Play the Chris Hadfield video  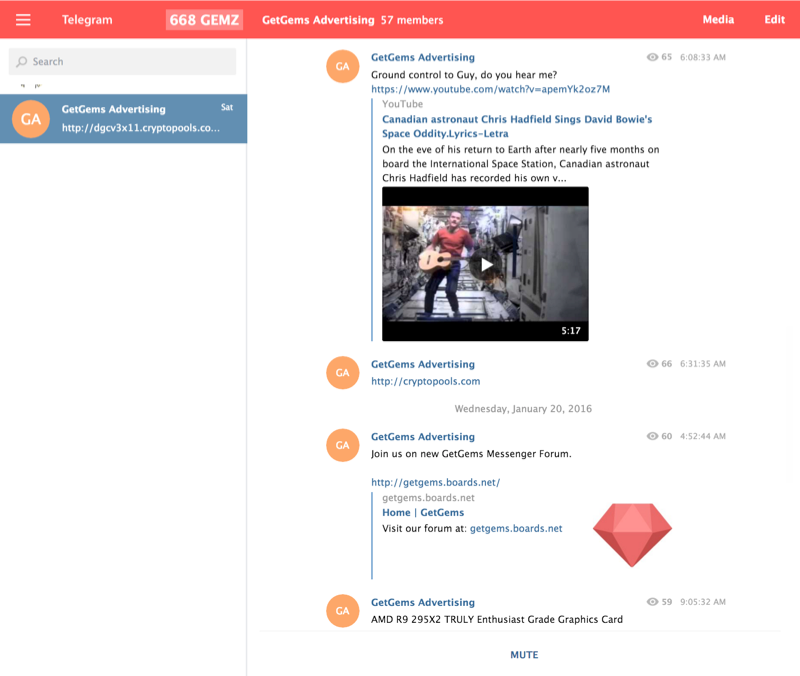point(485,264)
